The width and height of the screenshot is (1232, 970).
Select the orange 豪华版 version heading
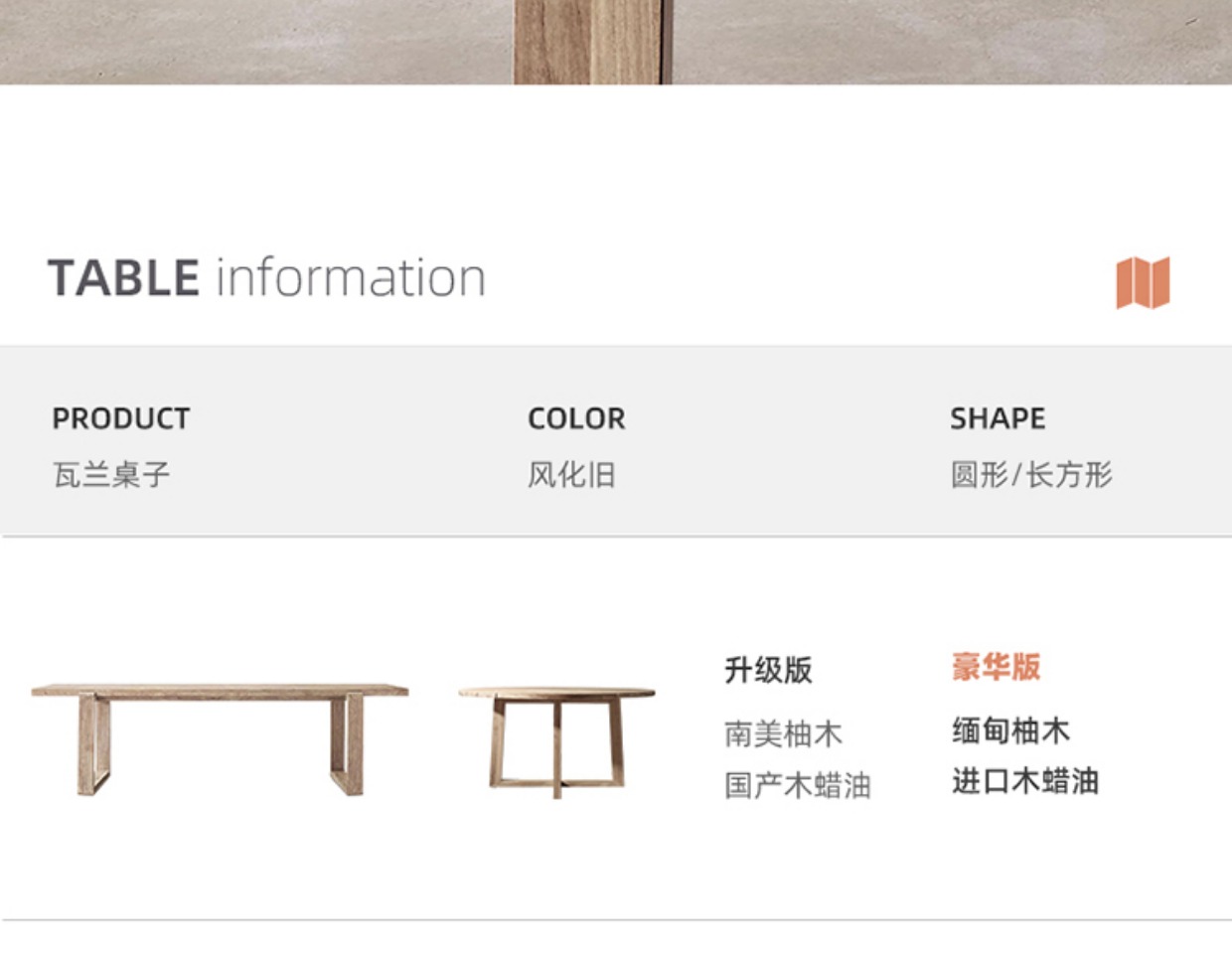(x=996, y=666)
